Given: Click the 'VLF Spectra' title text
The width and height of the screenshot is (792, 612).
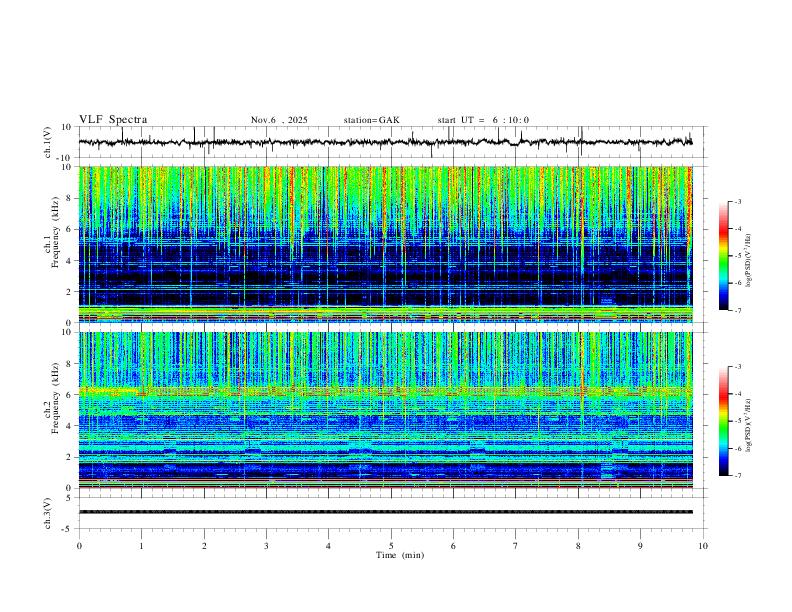Looking at the screenshot, I should pyautogui.click(x=113, y=120).
